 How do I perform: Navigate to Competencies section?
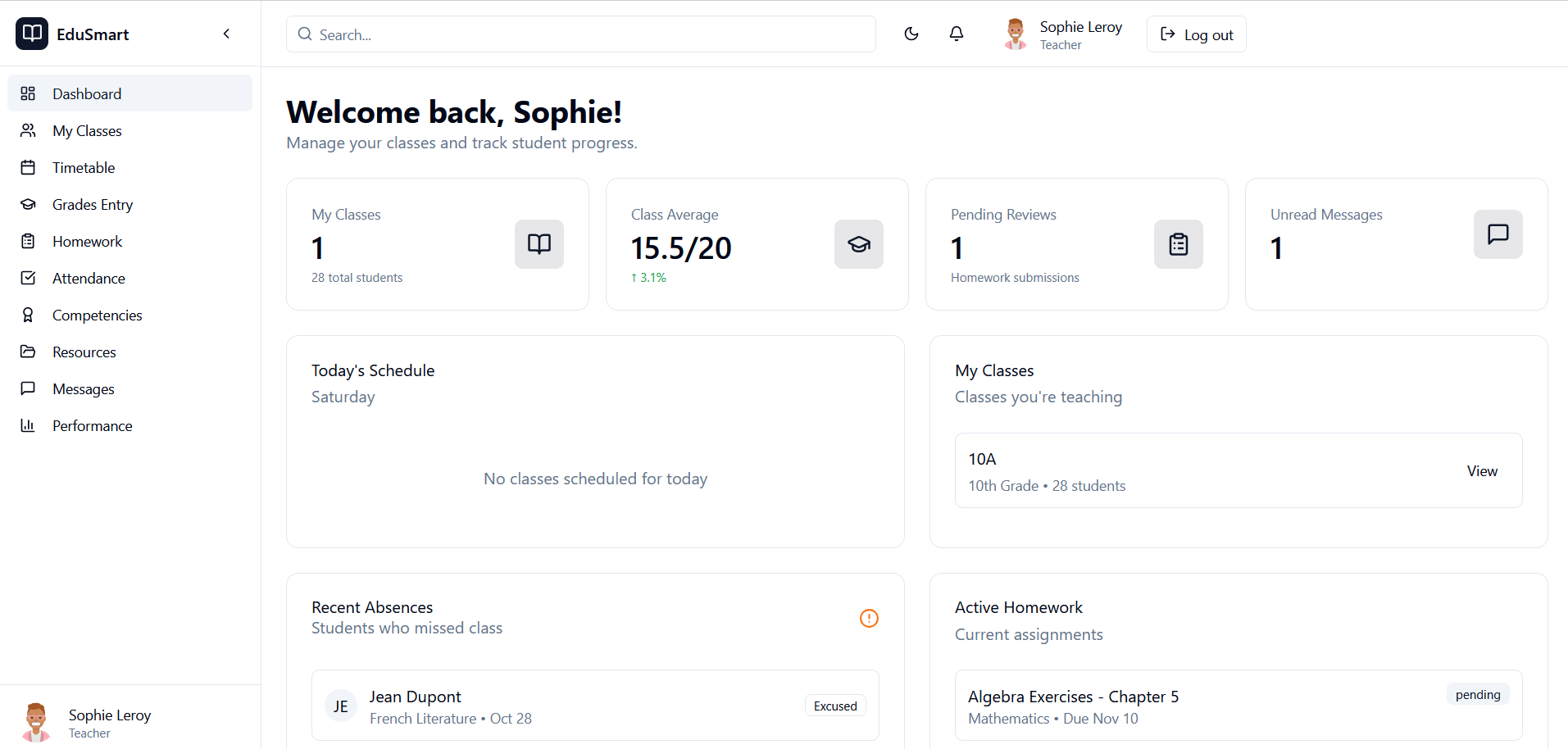(97, 315)
